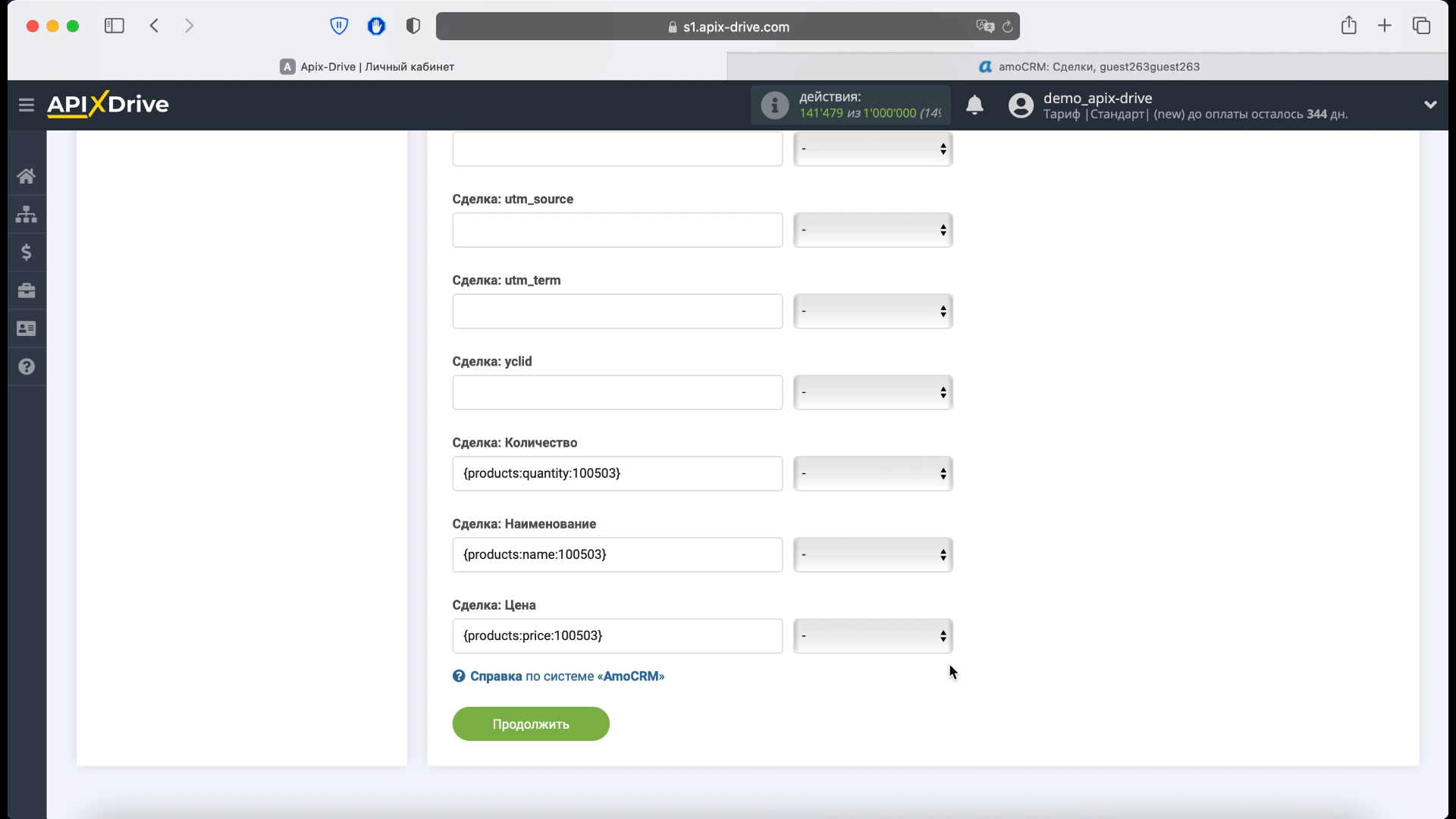Click the actions info icon in the header
Image resolution: width=1456 pixels, height=819 pixels.
tap(774, 105)
